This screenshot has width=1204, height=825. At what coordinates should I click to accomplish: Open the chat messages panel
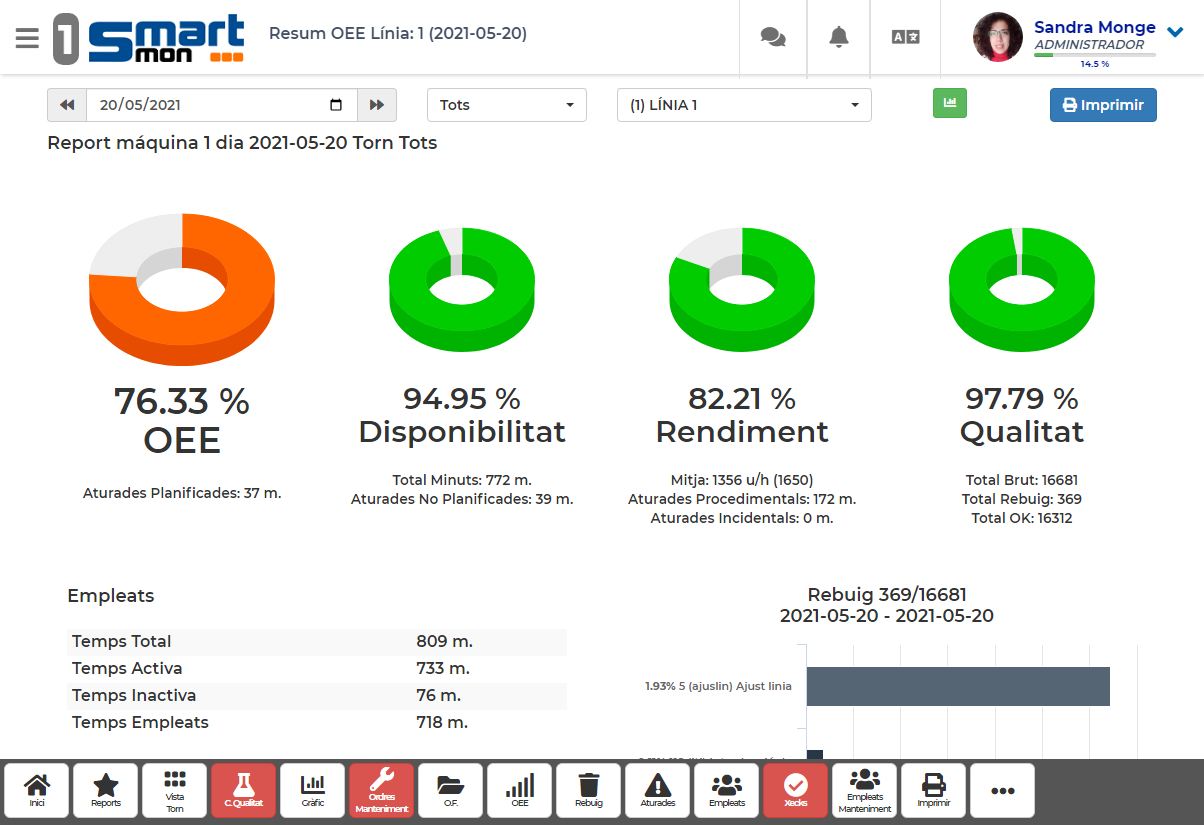click(772, 37)
